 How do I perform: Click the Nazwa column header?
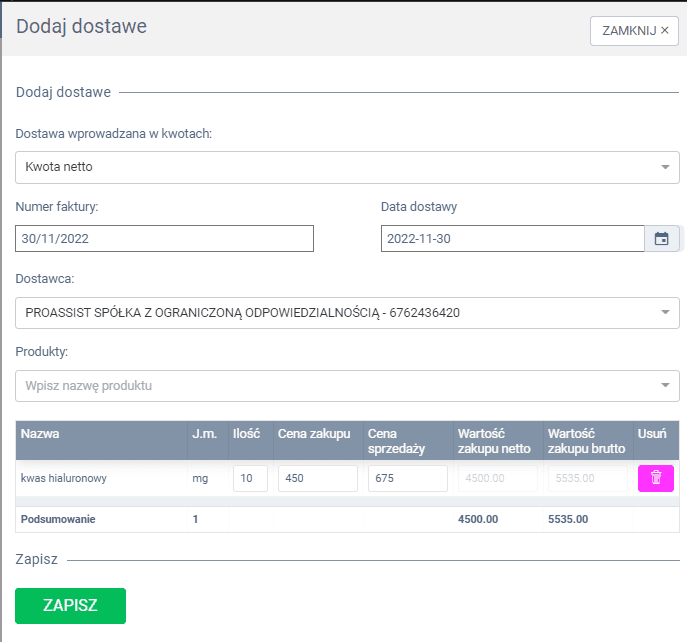tap(40, 434)
